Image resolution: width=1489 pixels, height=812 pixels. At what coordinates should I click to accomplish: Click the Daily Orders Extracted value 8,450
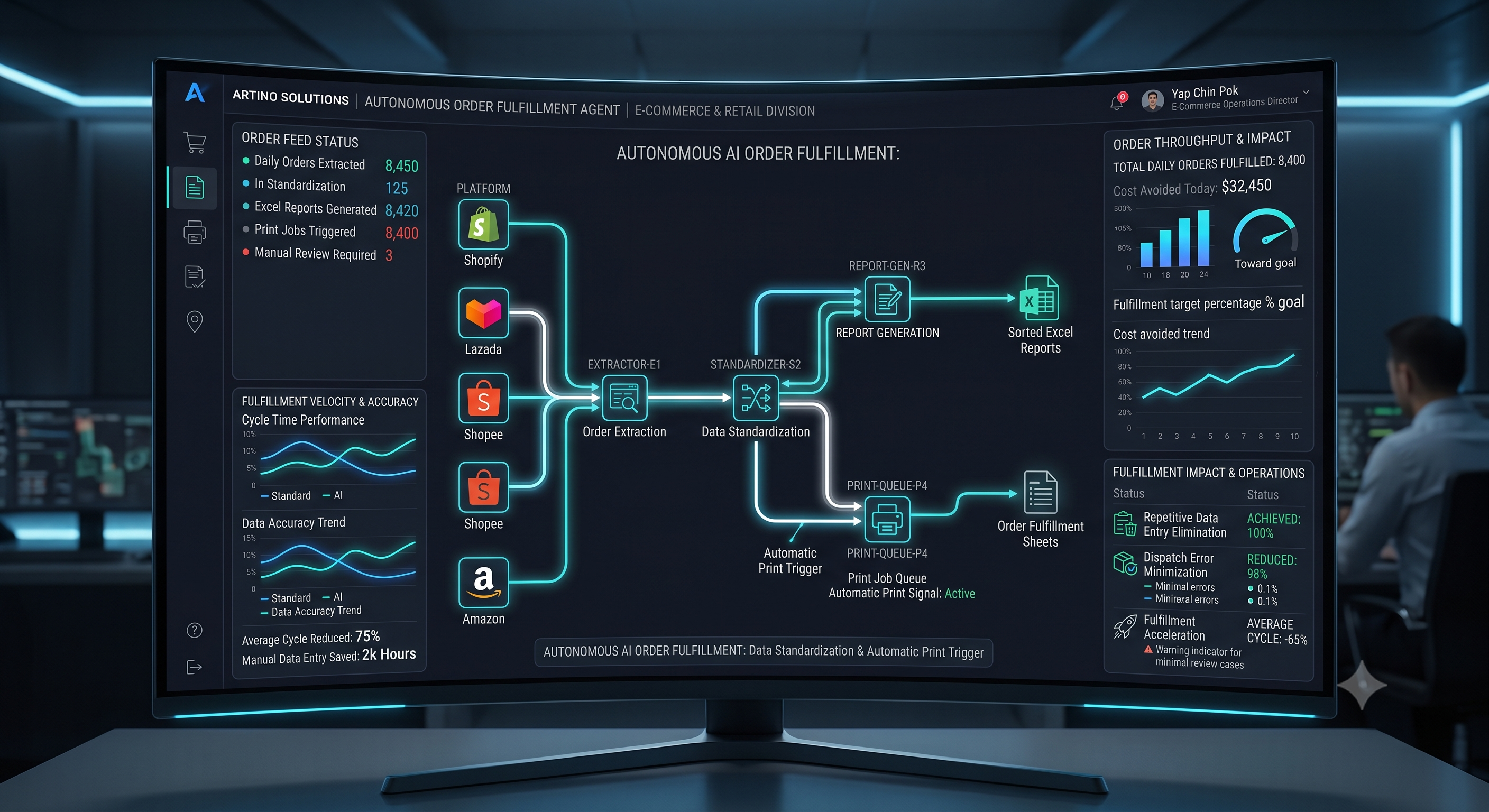(x=402, y=166)
